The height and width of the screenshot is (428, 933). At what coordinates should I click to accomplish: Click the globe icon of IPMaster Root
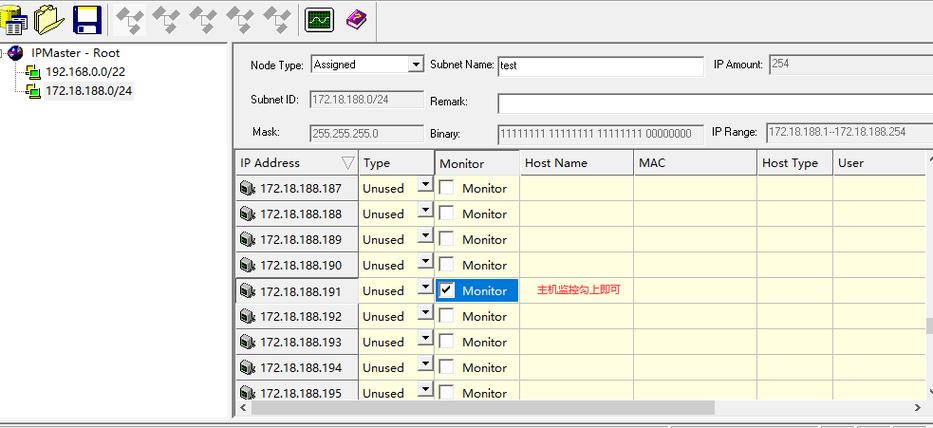pyautogui.click(x=15, y=53)
